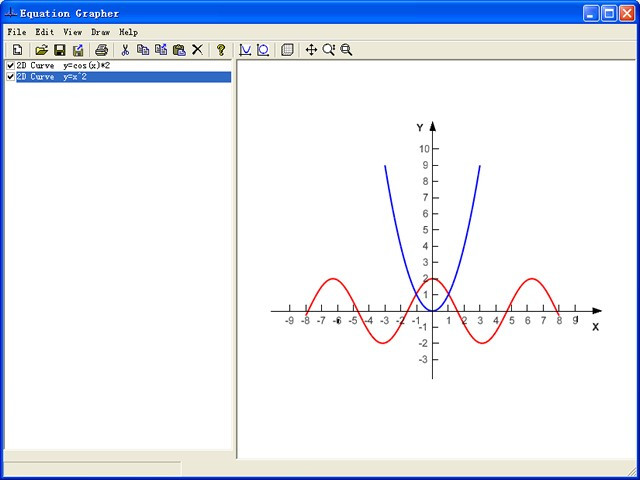Image resolution: width=640 pixels, height=480 pixels.
Task: Select the 2D Curve y=cos(x)*2 entry
Action: [x=63, y=66]
